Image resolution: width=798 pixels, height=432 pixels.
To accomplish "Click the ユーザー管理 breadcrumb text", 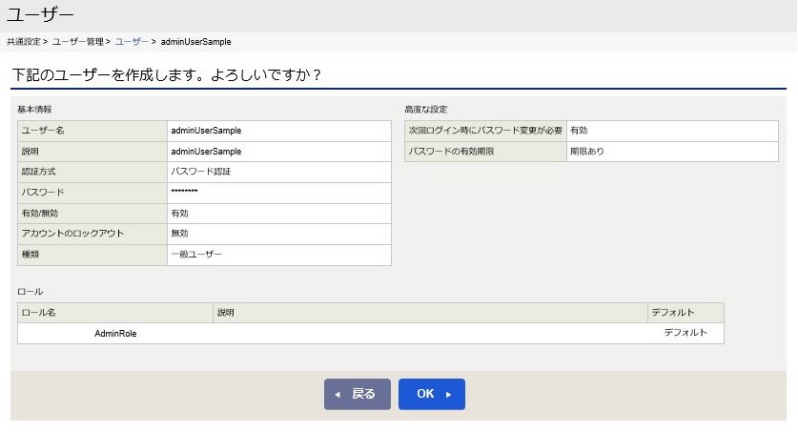I will pos(78,42).
